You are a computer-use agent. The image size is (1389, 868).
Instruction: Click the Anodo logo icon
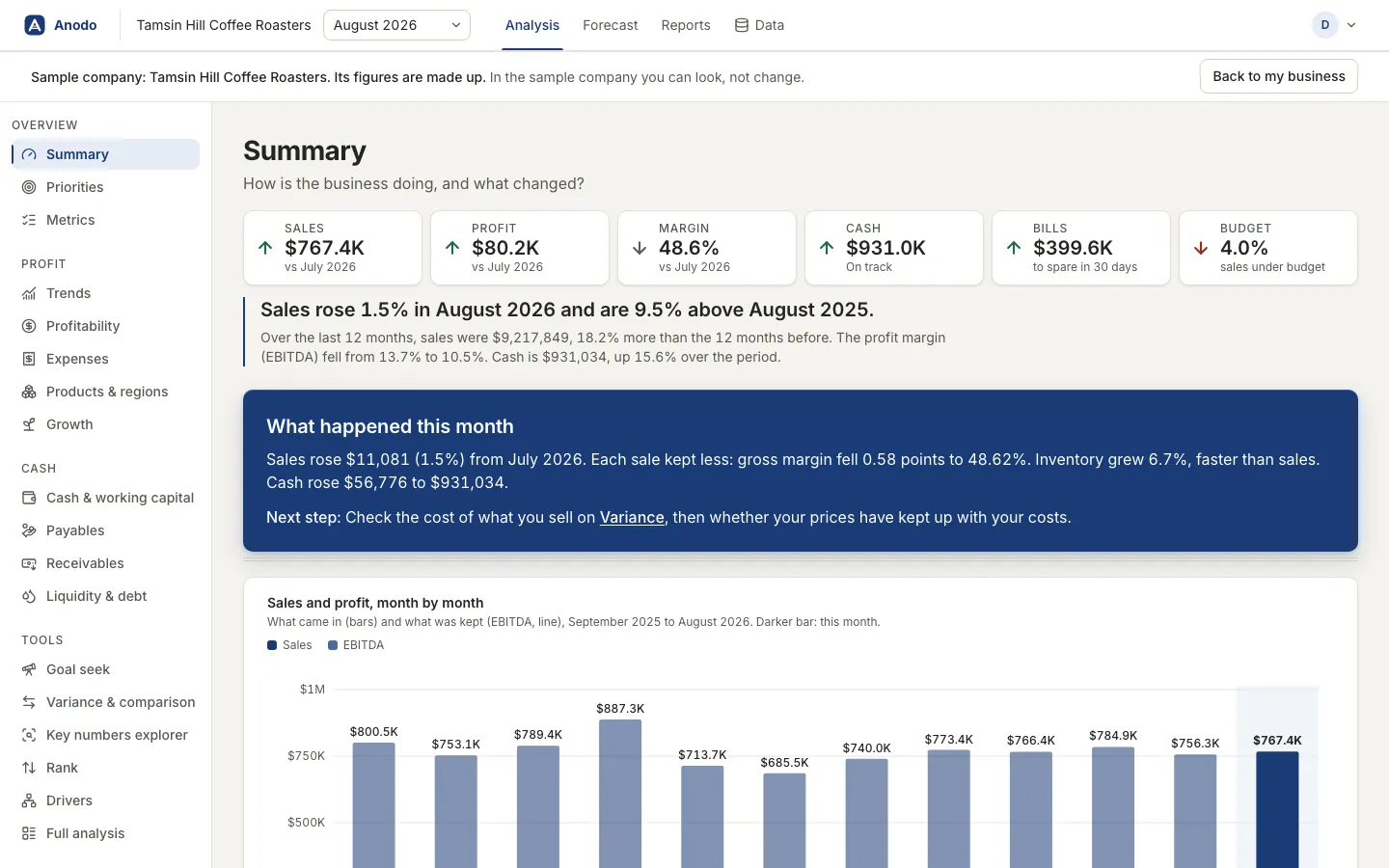pos(35,25)
